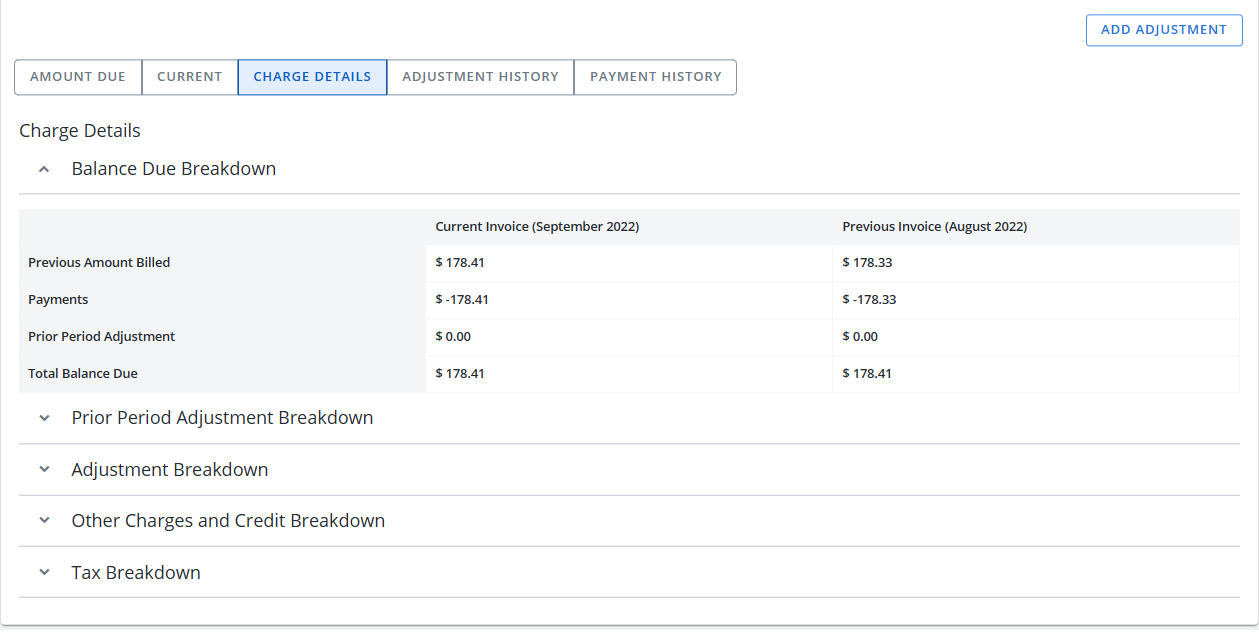
Task: Open the Payment History tab
Action: [655, 77]
